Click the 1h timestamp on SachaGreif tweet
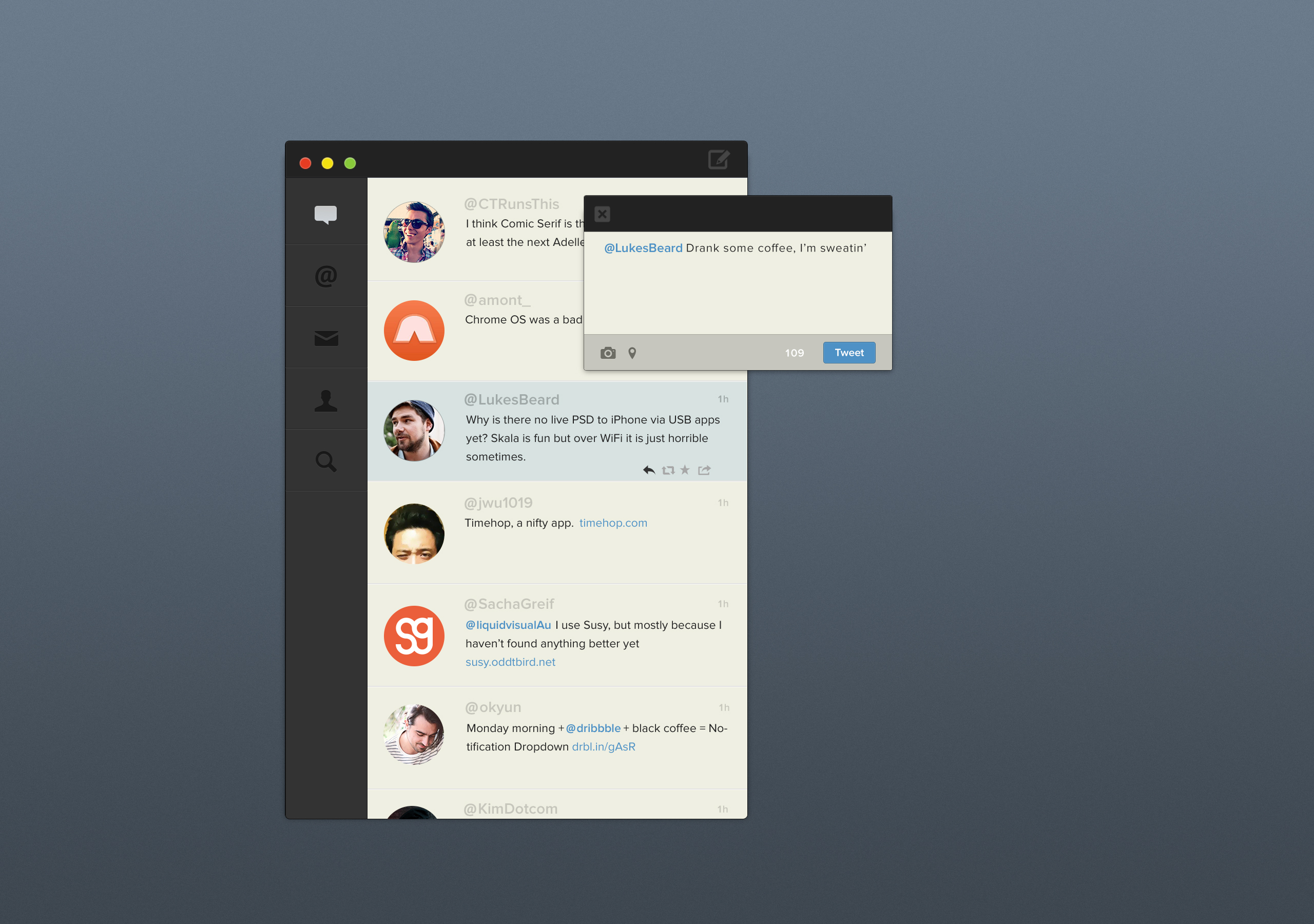 (x=723, y=604)
